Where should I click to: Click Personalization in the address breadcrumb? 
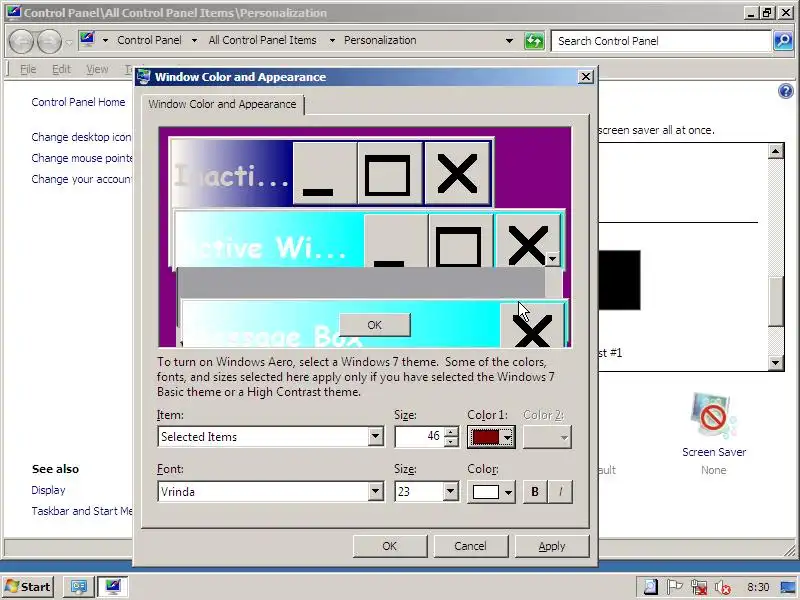click(380, 40)
